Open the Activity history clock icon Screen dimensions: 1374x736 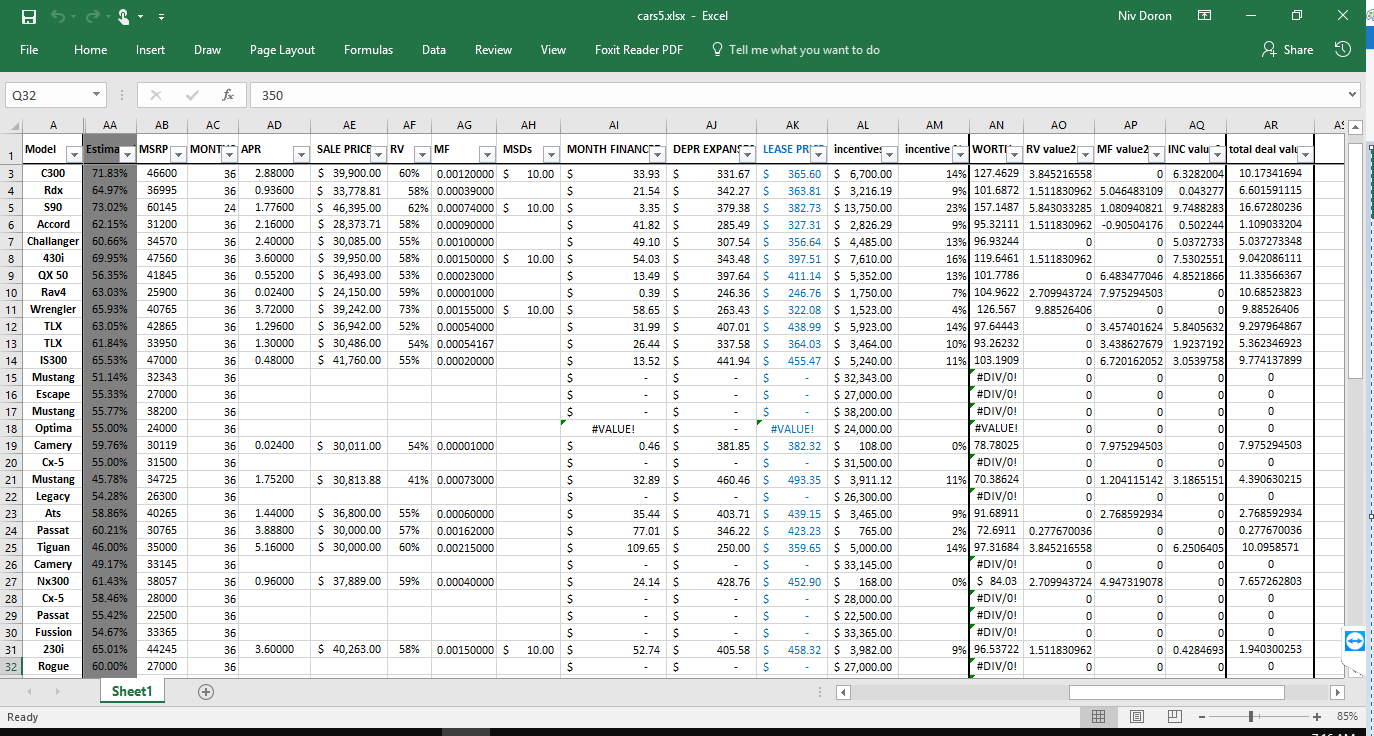pos(1343,50)
